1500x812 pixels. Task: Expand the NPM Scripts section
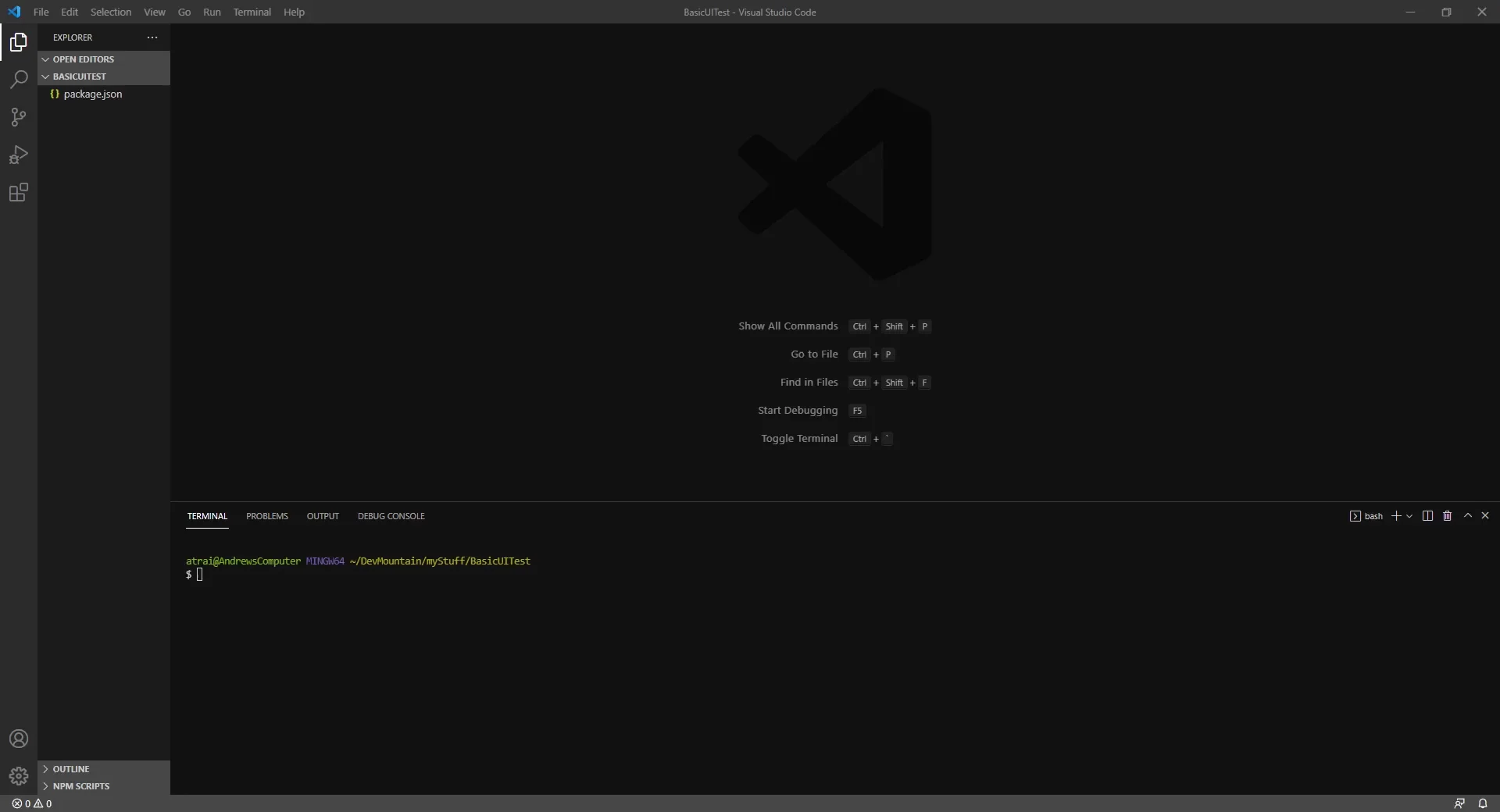[104, 786]
